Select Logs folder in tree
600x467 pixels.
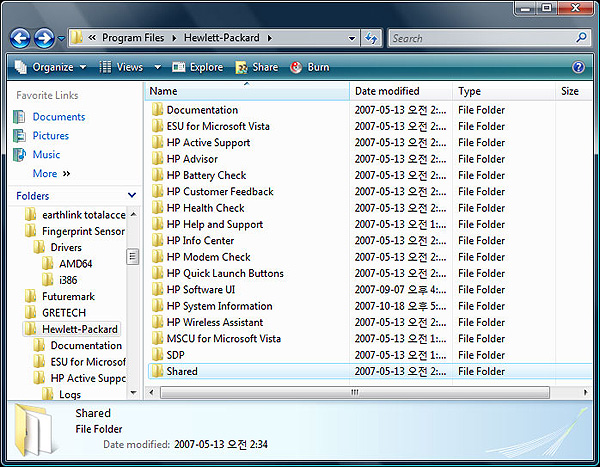[61, 394]
